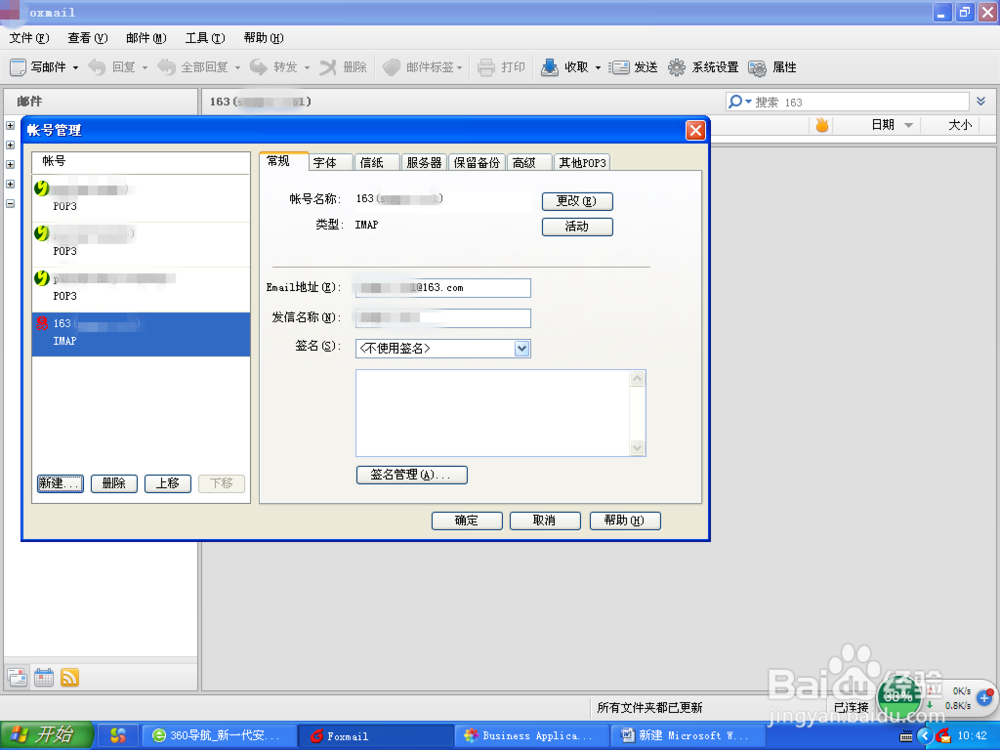Create a new account with 新建 button
This screenshot has height=750, width=1000.
coord(59,483)
